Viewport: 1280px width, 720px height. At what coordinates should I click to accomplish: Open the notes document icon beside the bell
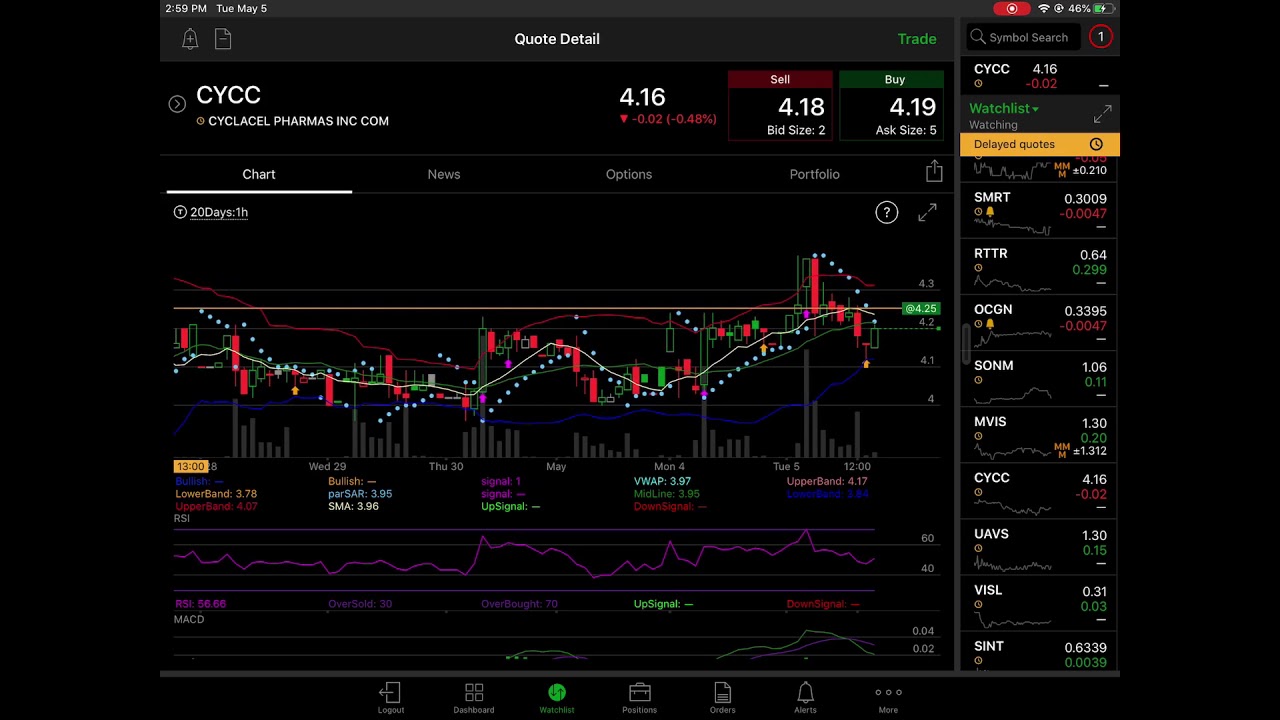point(223,39)
